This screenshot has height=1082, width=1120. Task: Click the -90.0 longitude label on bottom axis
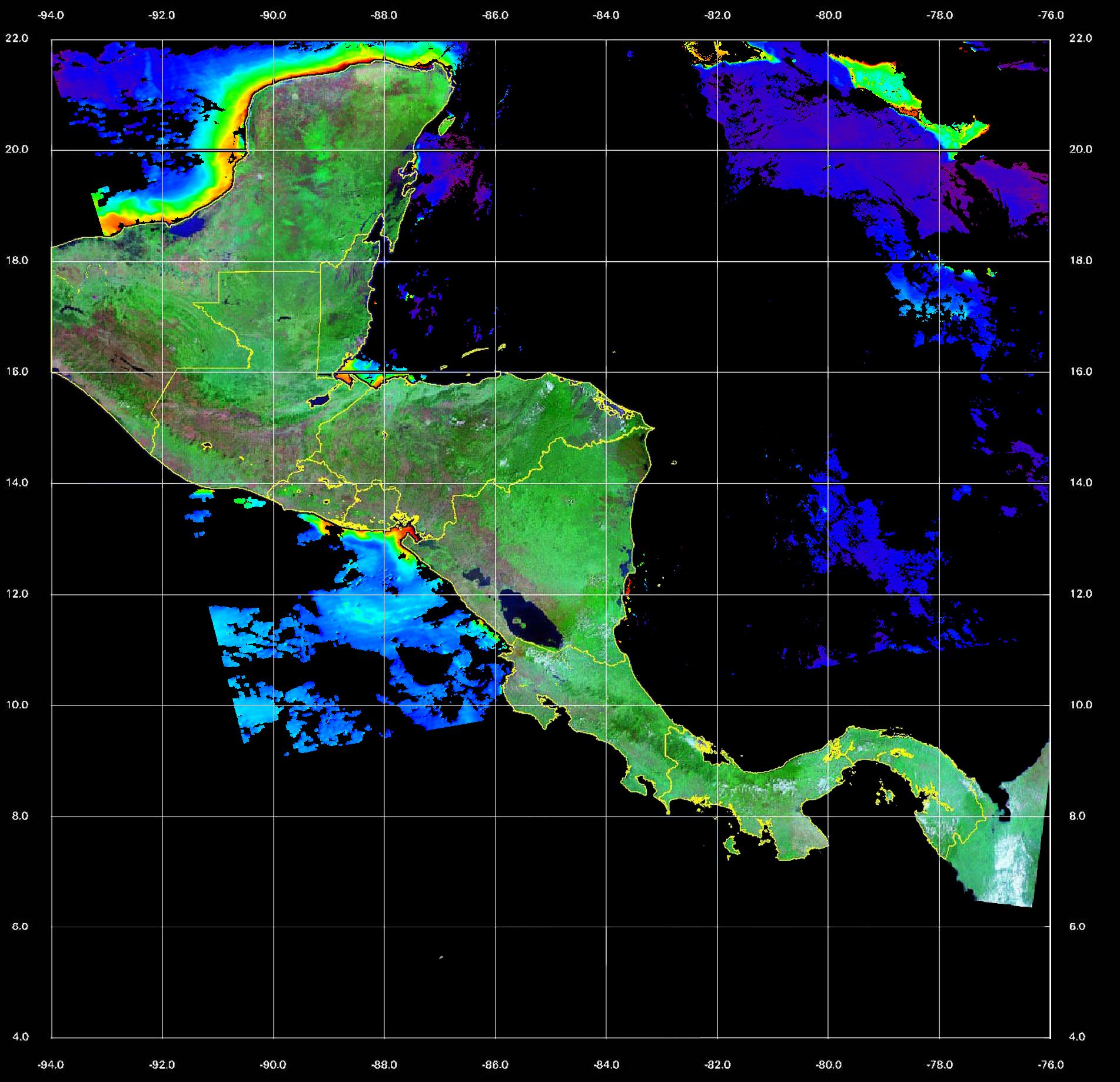pos(273,1064)
